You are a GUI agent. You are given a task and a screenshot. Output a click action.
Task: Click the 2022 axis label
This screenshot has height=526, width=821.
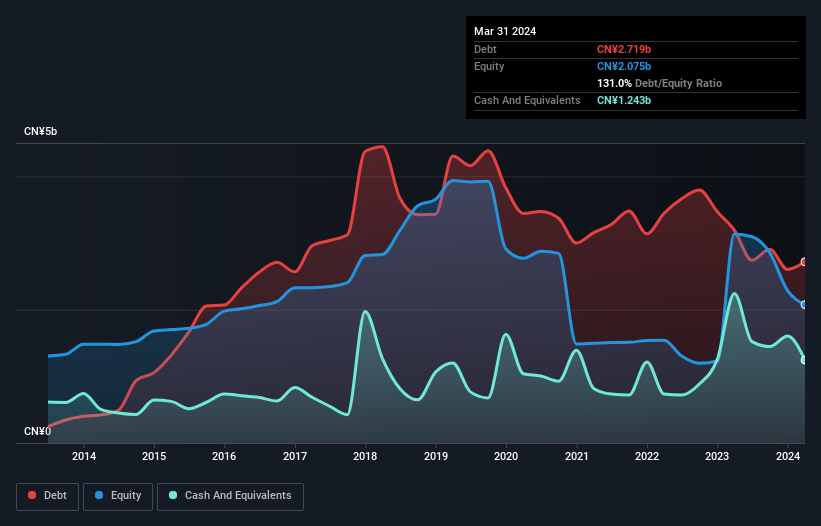647,456
